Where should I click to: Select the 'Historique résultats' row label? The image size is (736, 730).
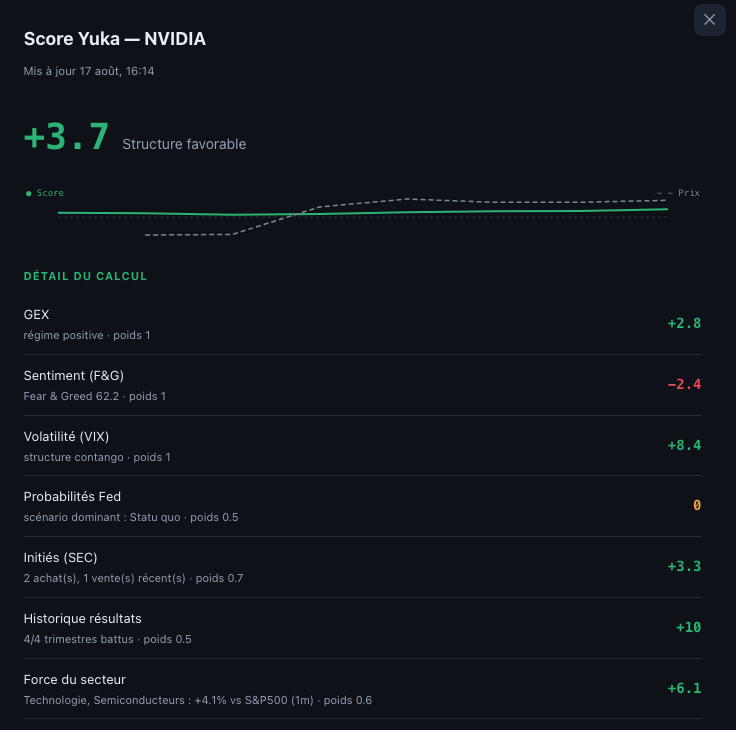(83, 619)
